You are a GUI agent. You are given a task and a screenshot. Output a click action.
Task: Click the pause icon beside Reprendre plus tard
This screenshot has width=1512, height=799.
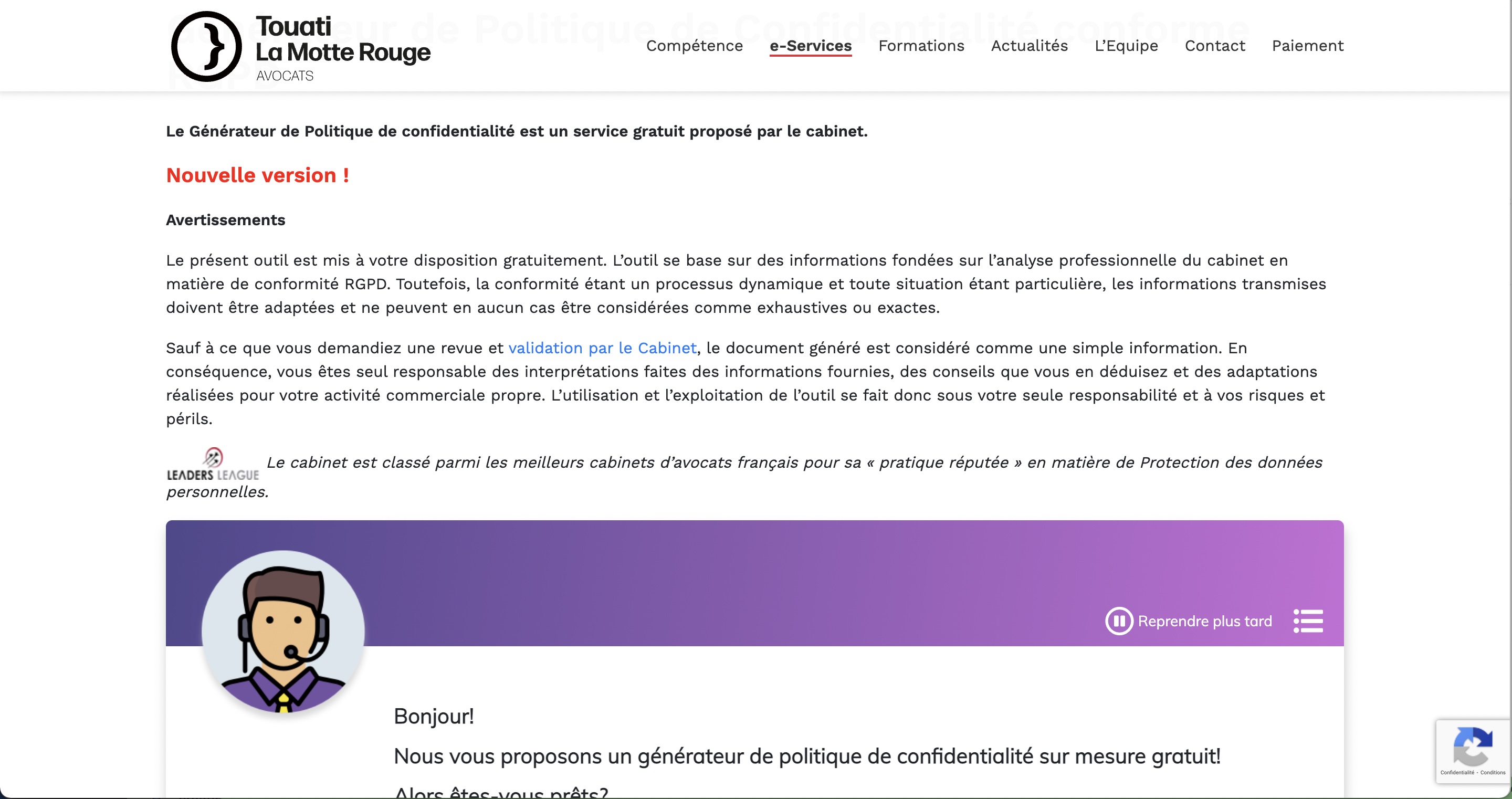pyautogui.click(x=1119, y=621)
